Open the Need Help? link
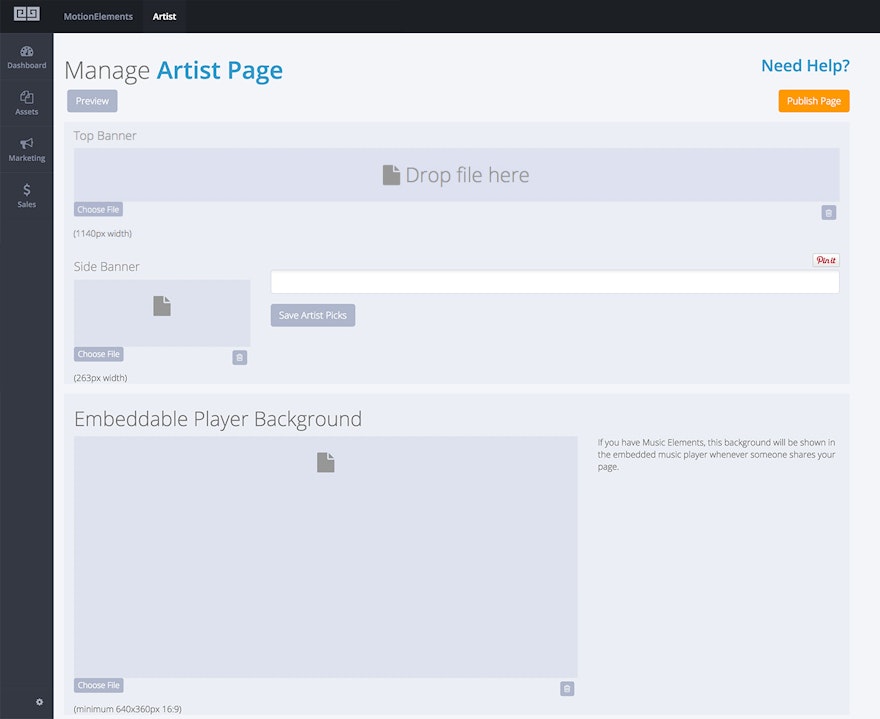 pyautogui.click(x=805, y=66)
